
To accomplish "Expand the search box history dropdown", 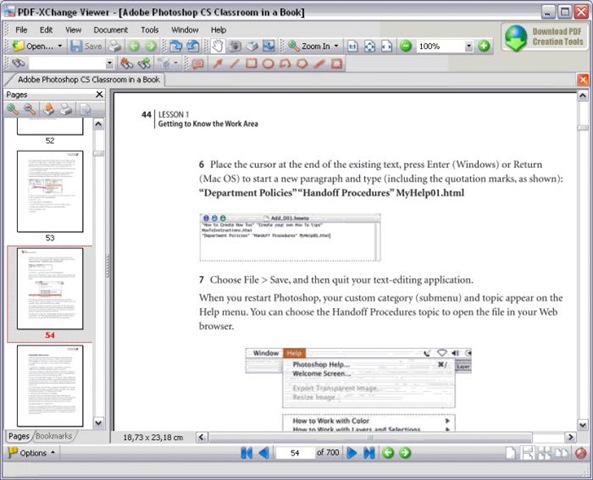I will coord(109,63).
